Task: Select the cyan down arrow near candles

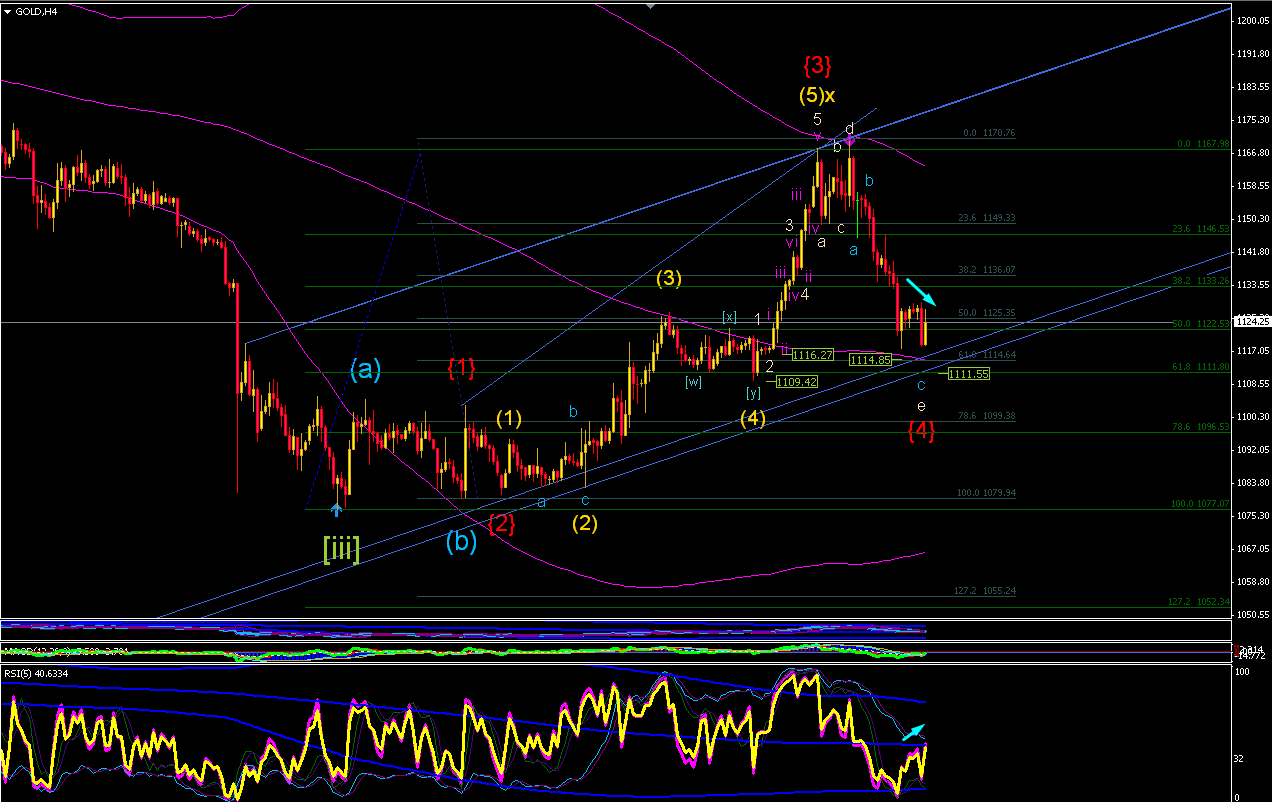Action: point(921,292)
